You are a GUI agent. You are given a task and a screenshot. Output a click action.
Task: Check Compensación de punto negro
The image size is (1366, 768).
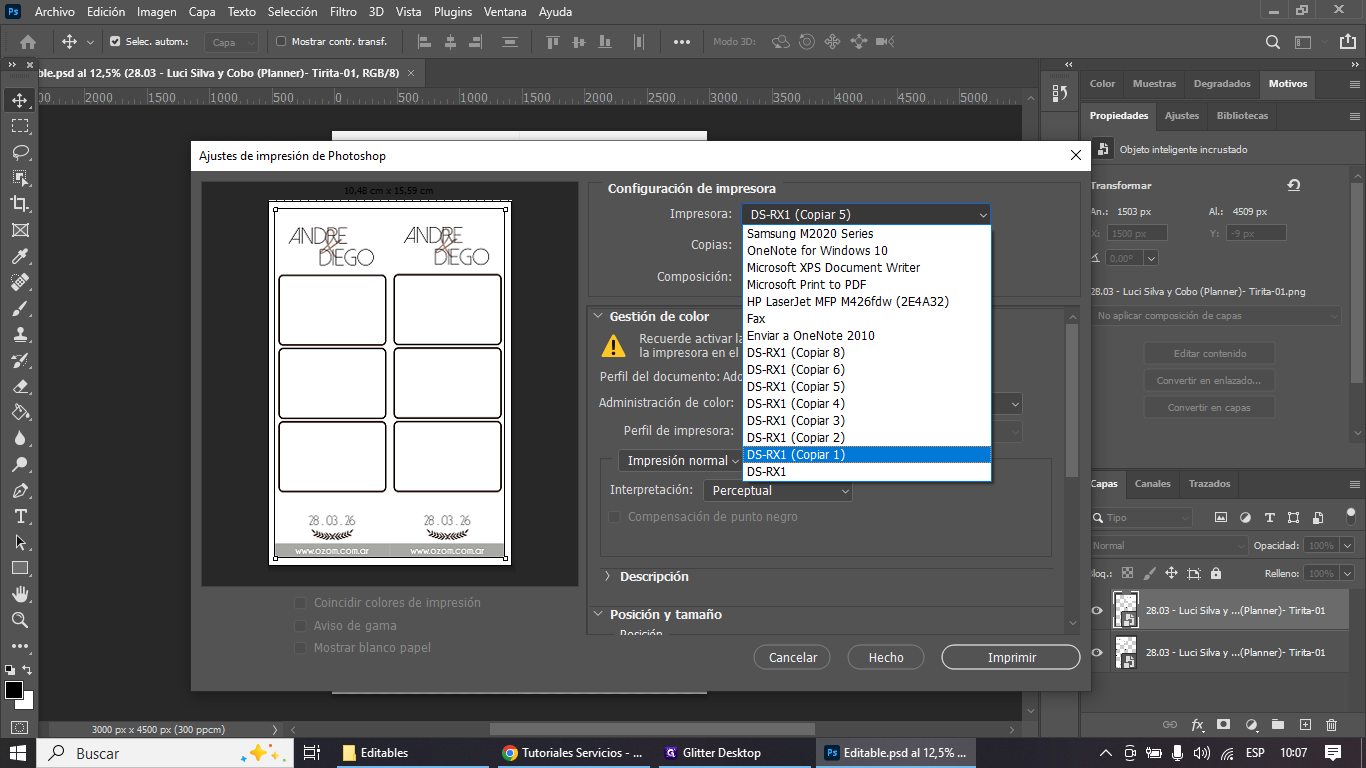615,517
